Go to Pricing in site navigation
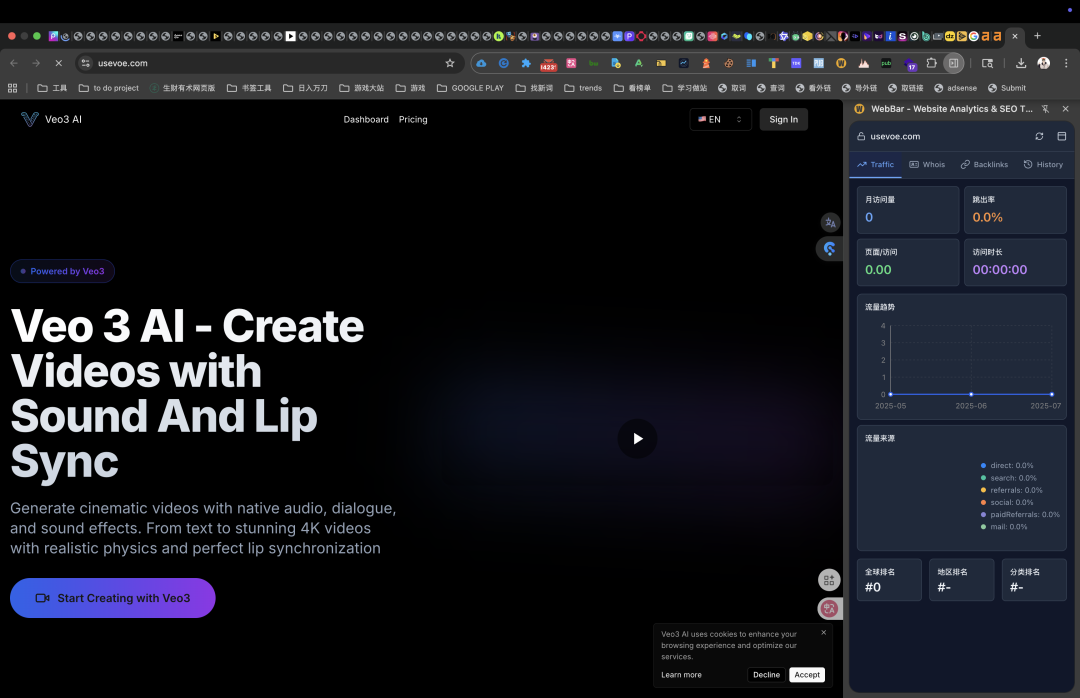The width and height of the screenshot is (1080, 698). click(413, 119)
